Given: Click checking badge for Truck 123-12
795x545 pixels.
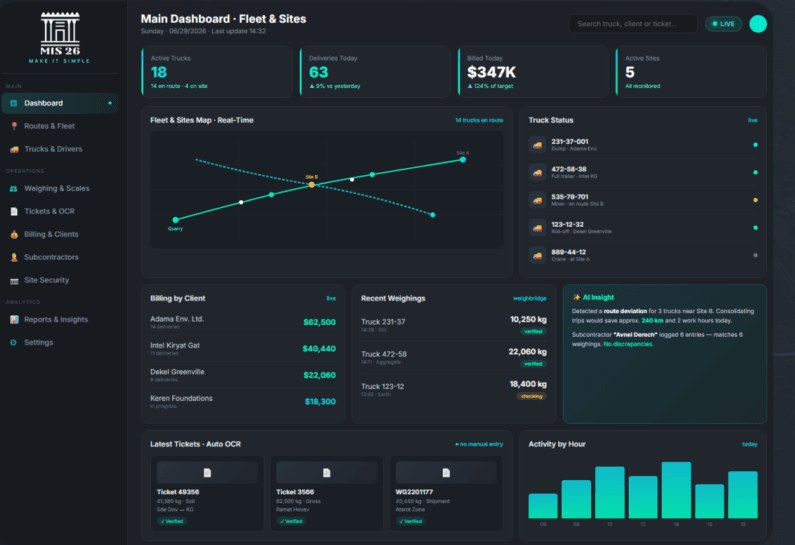Looking at the screenshot, I should [531, 396].
